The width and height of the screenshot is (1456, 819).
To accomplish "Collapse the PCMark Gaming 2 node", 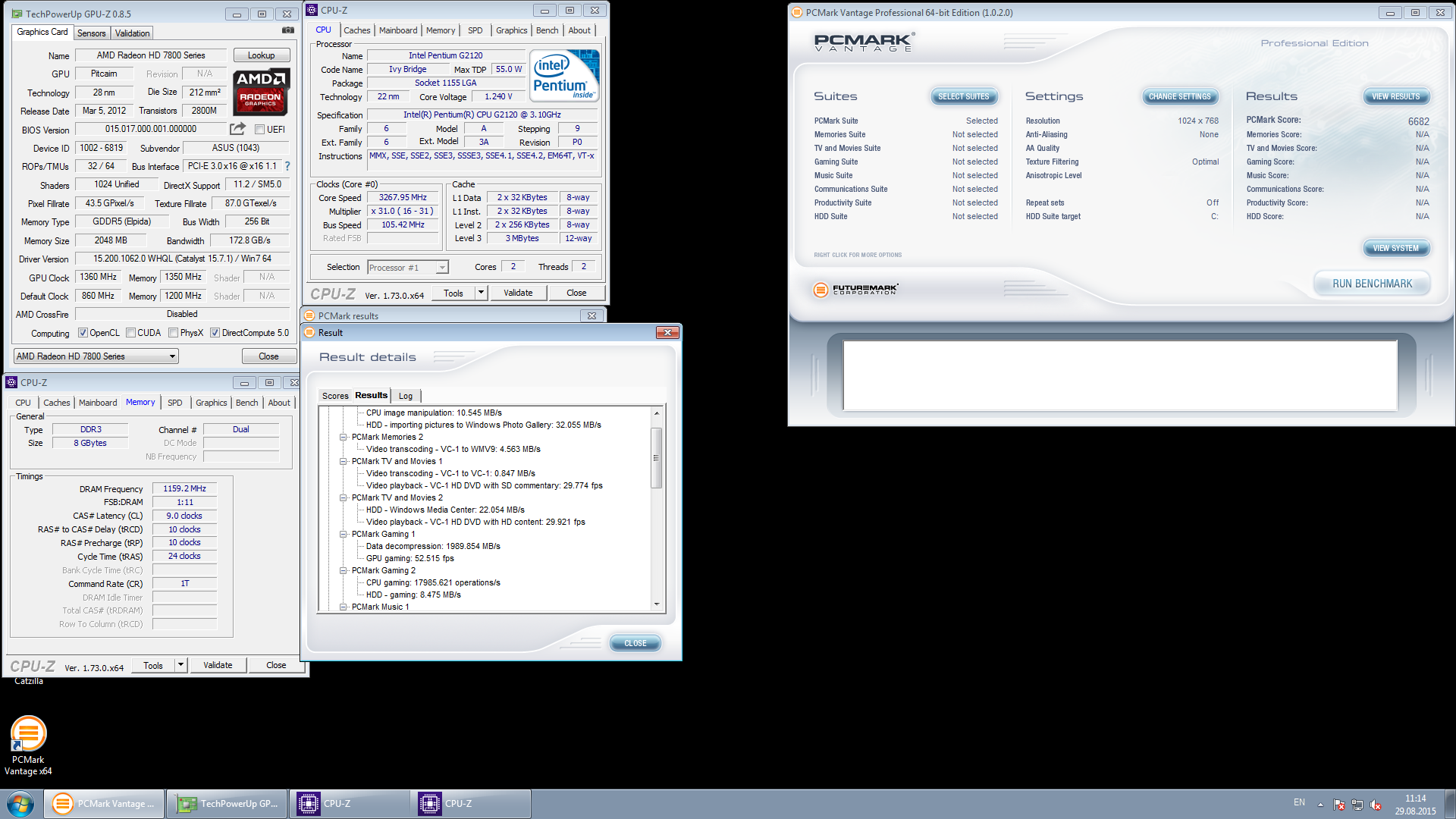I will coord(343,571).
